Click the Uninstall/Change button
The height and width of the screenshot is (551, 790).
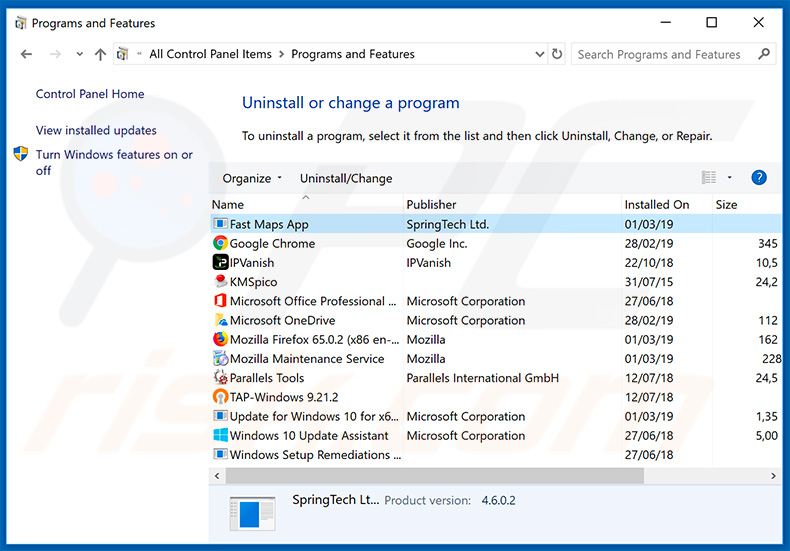click(346, 178)
